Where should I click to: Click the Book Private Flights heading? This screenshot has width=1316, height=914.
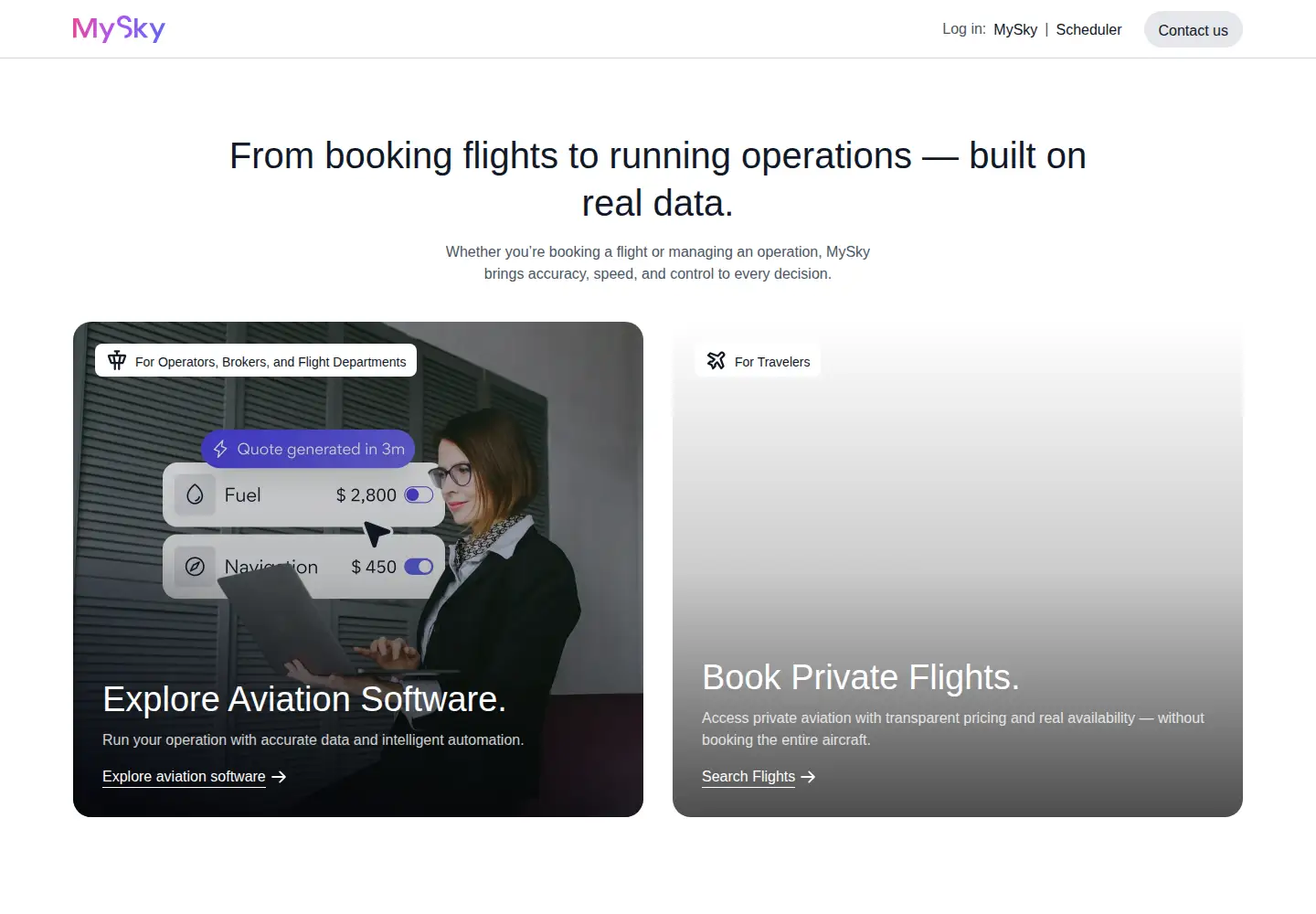[861, 677]
